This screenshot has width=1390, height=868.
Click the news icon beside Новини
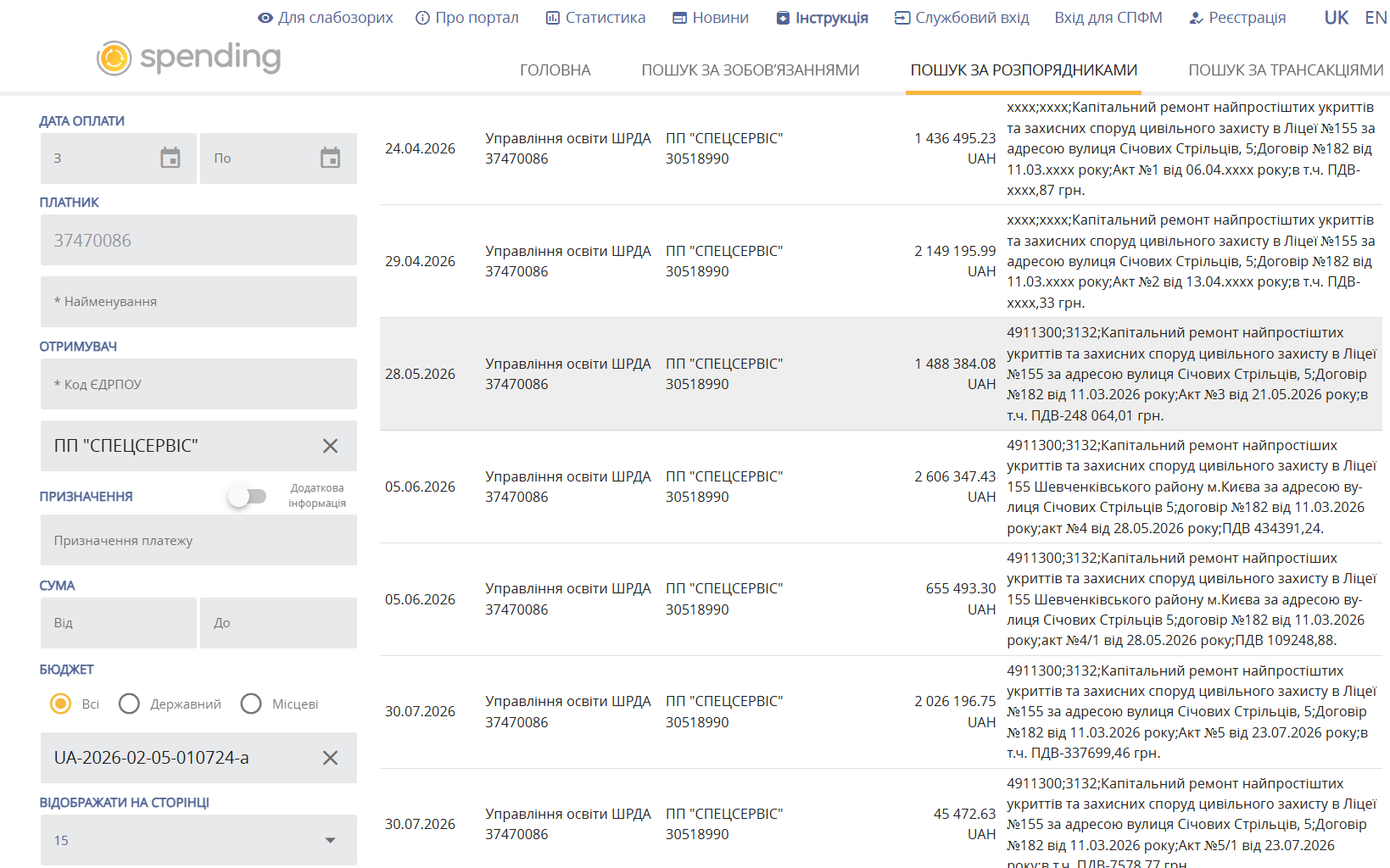pos(679,18)
